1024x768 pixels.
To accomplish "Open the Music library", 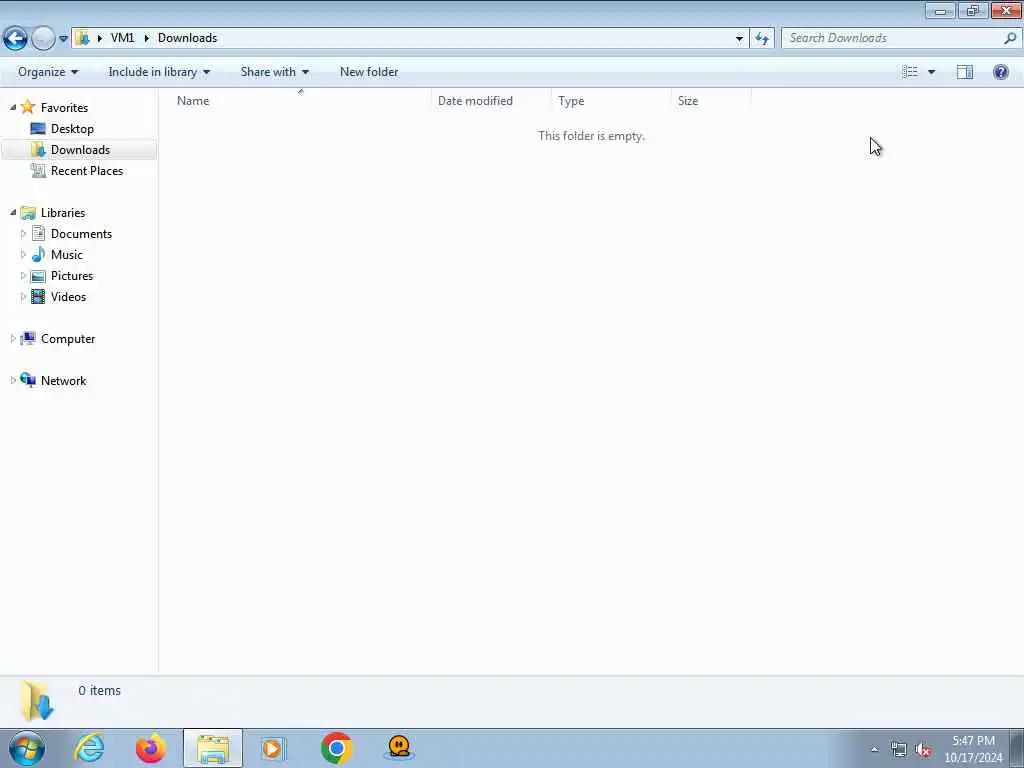I will pyautogui.click(x=67, y=255).
